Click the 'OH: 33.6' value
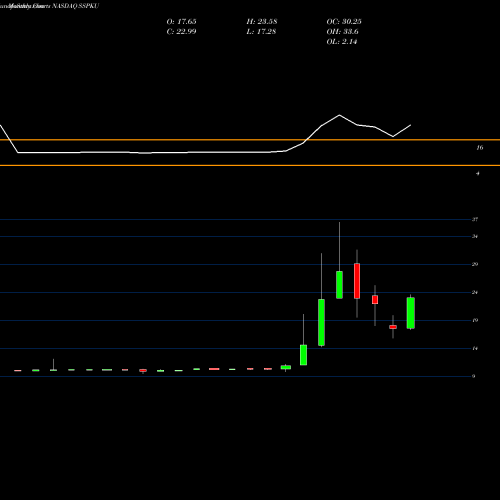Image resolution: width=500 pixels, height=500 pixels. click(342, 32)
